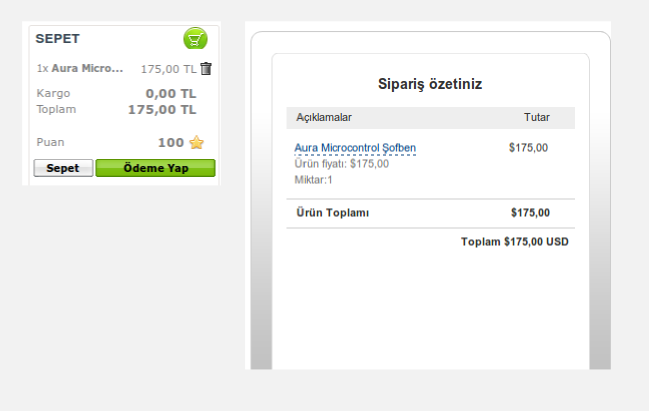Select the Kargo 0,00 TL amount
Image resolution: width=649 pixels, height=411 pixels.
[170, 94]
